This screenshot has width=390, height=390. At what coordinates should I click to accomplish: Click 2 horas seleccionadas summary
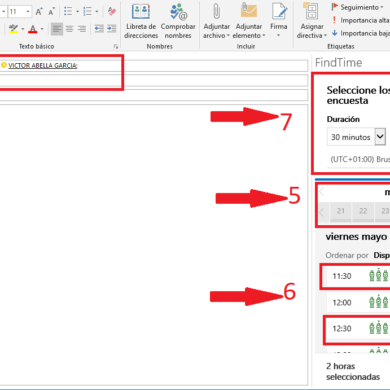pyautogui.click(x=353, y=371)
